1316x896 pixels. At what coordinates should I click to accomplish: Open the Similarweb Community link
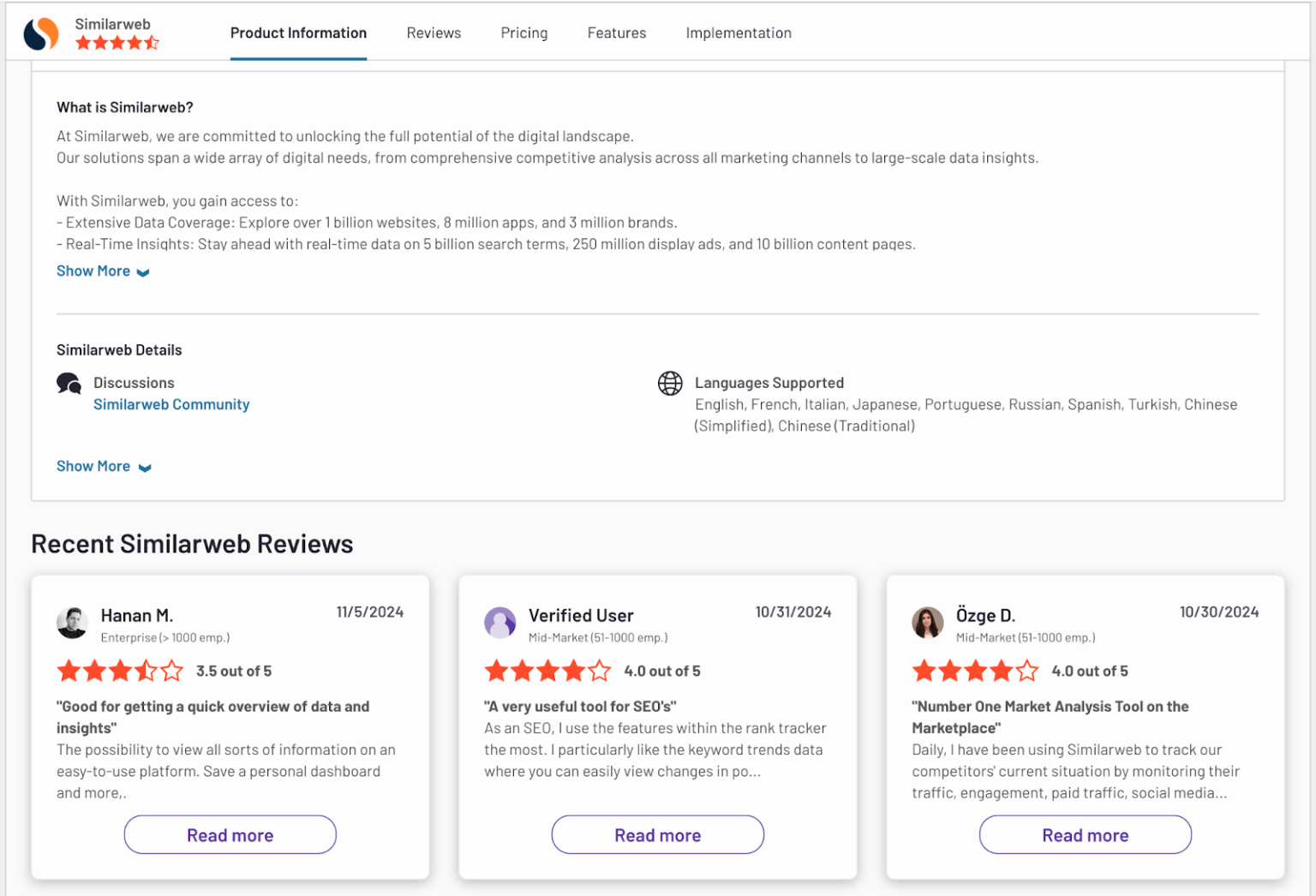tap(171, 403)
